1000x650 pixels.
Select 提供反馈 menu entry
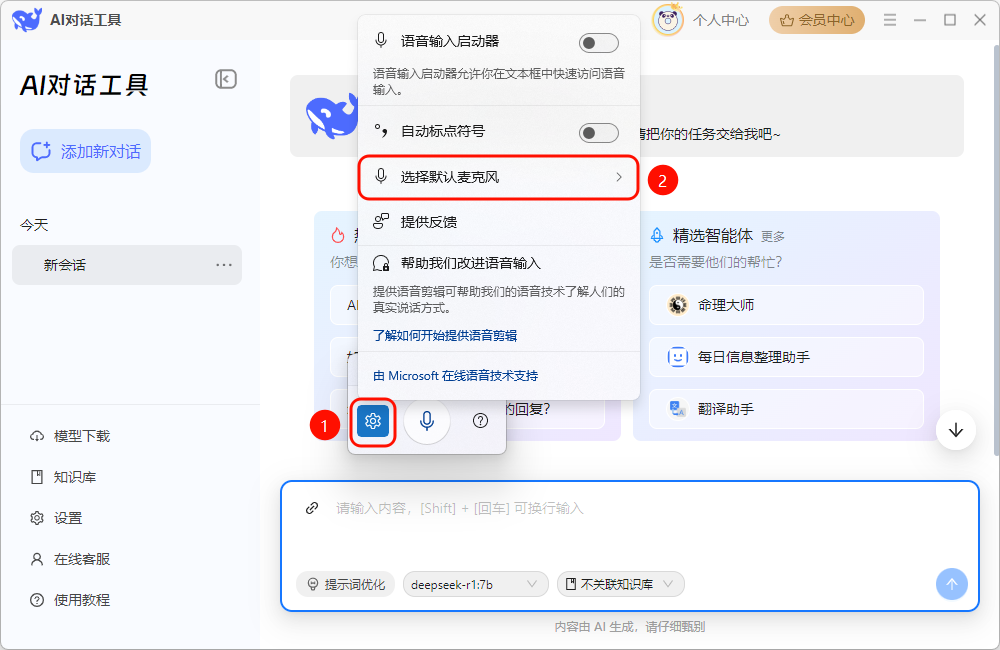click(x=429, y=222)
